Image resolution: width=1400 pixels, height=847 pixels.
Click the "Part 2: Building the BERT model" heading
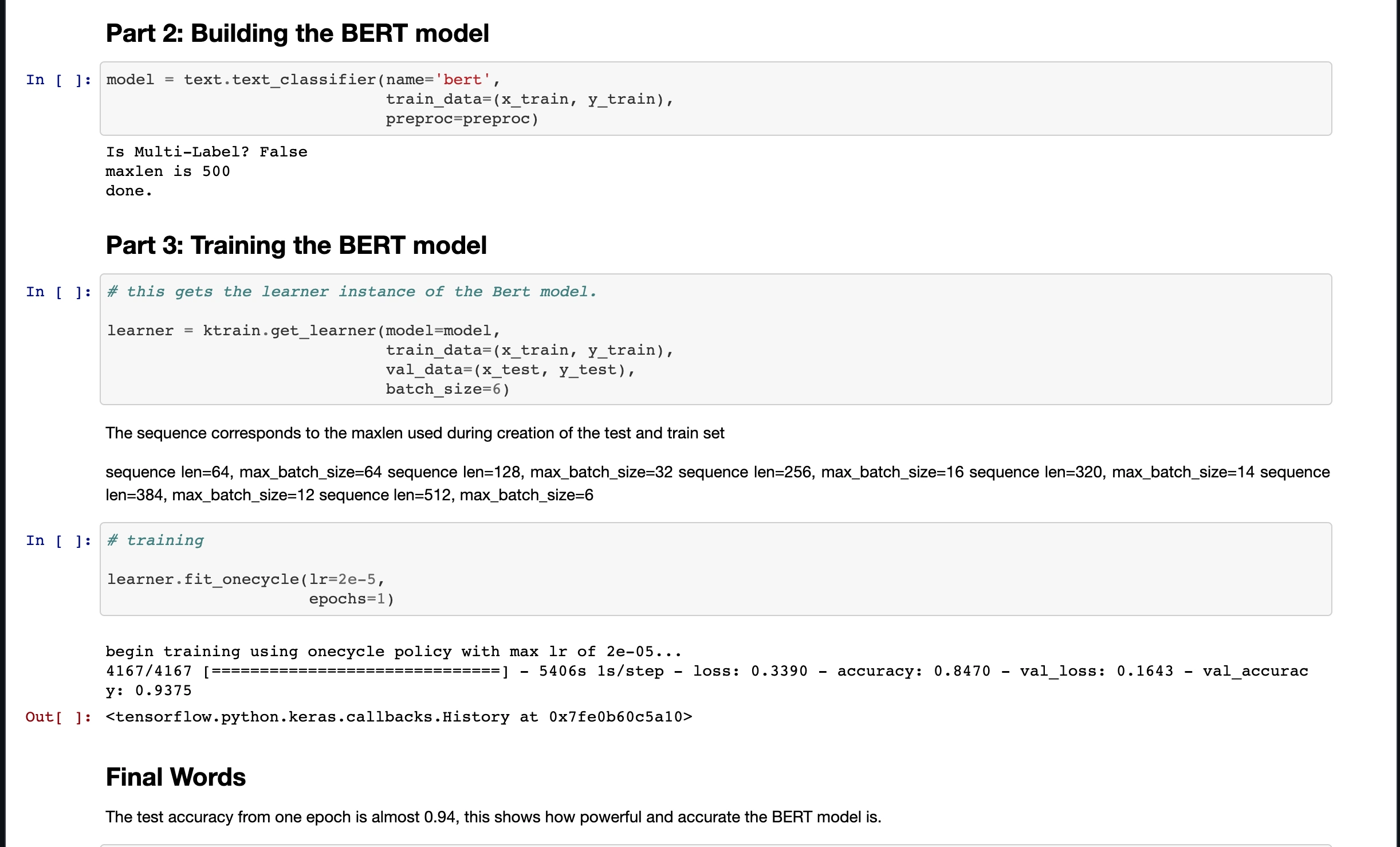(x=297, y=33)
